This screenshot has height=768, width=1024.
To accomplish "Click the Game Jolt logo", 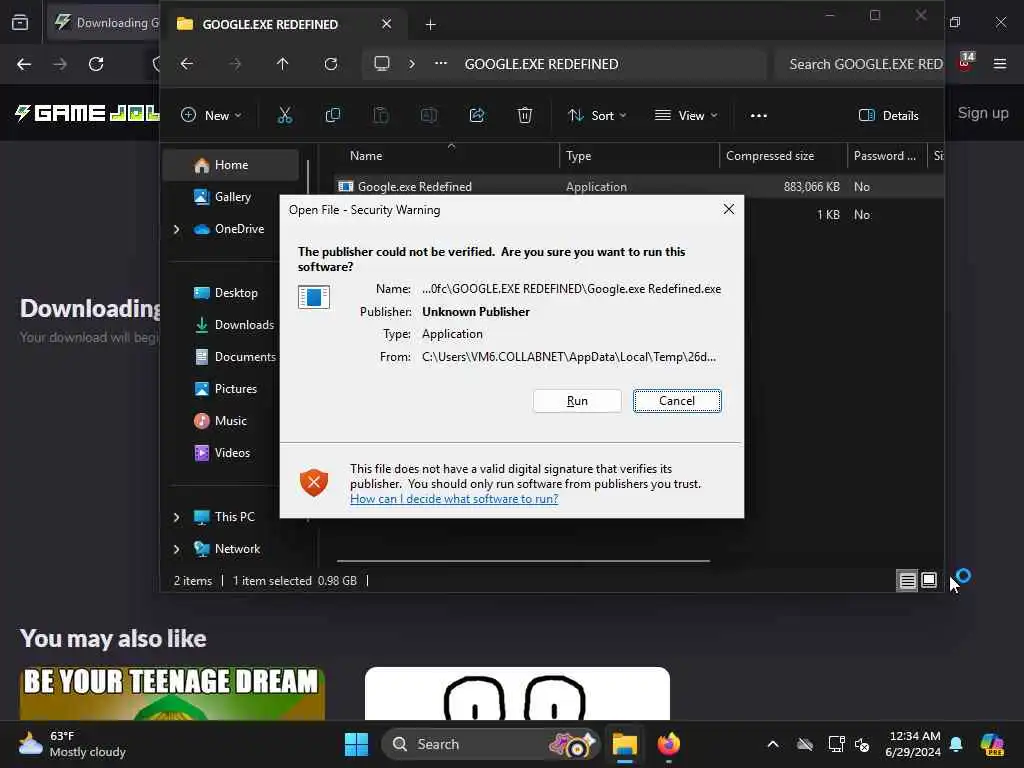I will click(x=88, y=113).
